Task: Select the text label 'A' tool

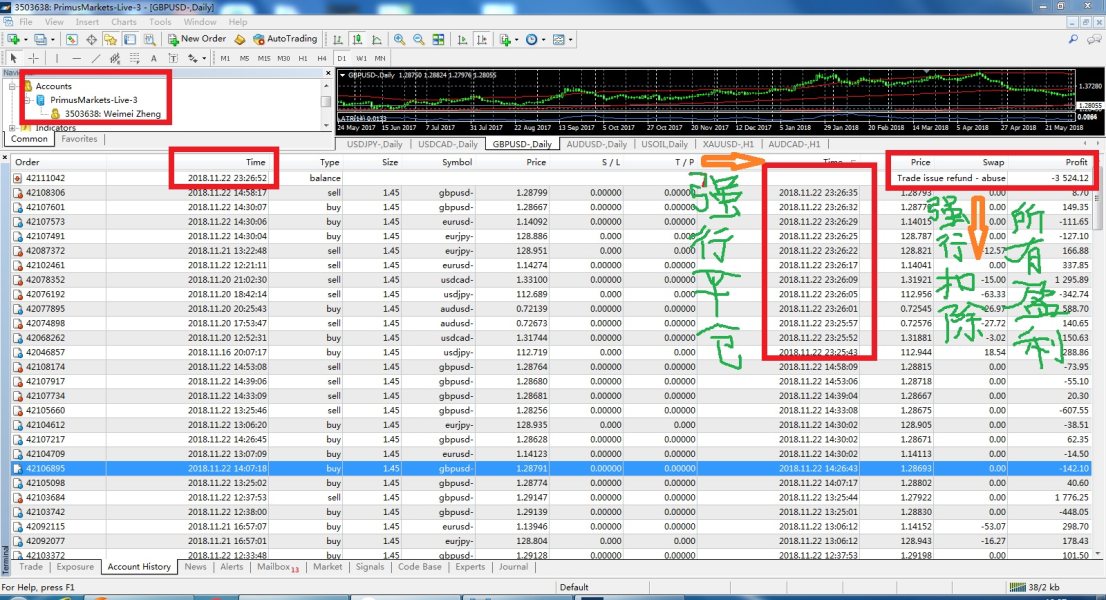Action: pos(155,58)
